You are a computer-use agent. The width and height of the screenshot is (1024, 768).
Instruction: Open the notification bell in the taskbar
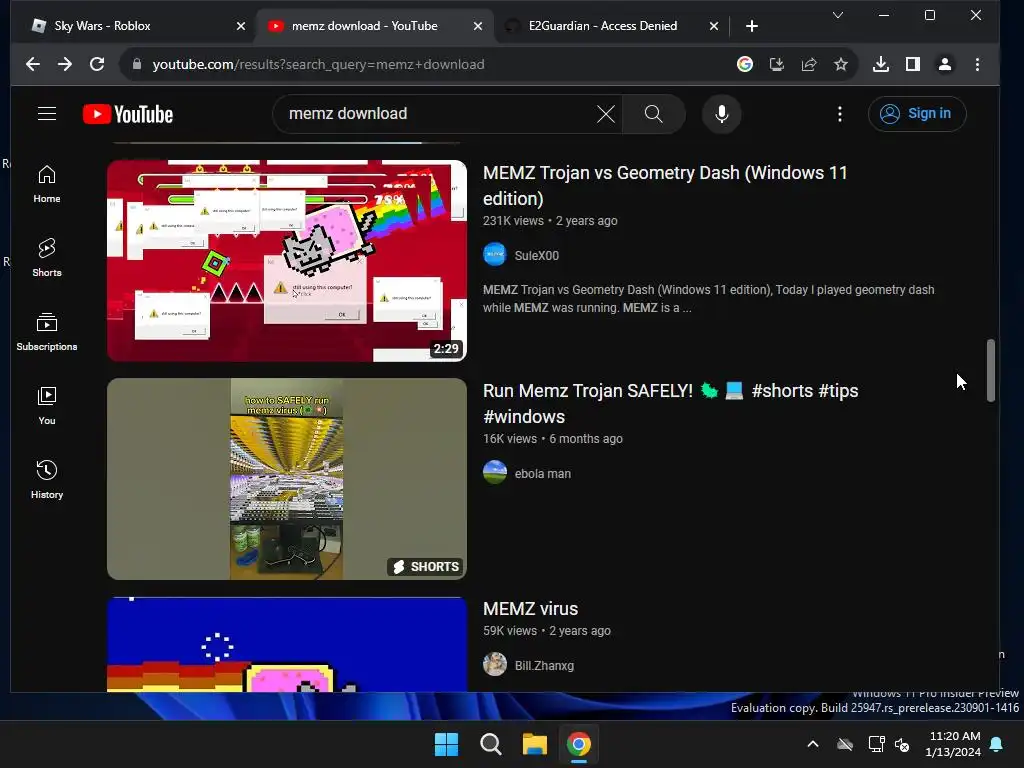[997, 744]
